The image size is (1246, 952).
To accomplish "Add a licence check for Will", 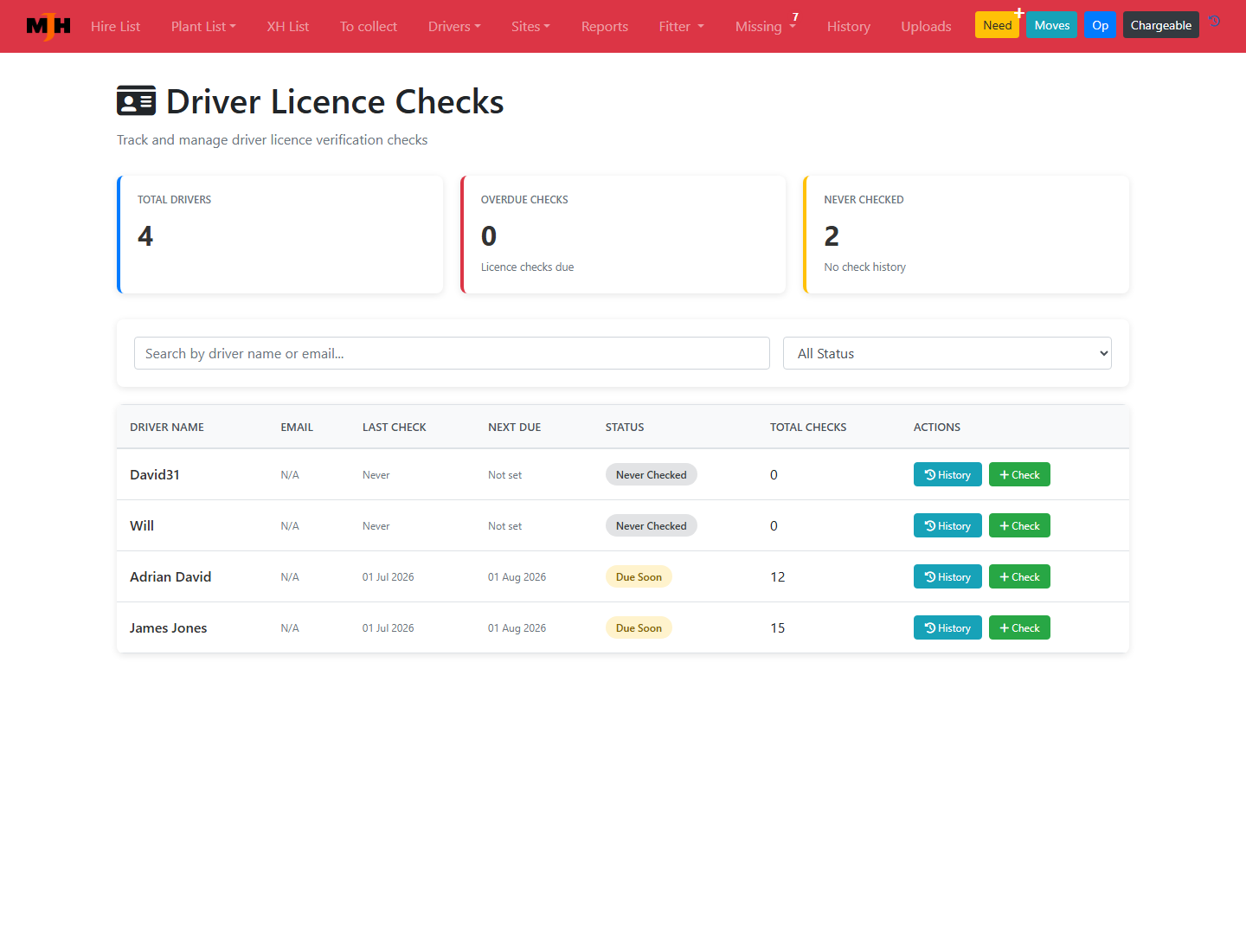I will pos(1019,525).
